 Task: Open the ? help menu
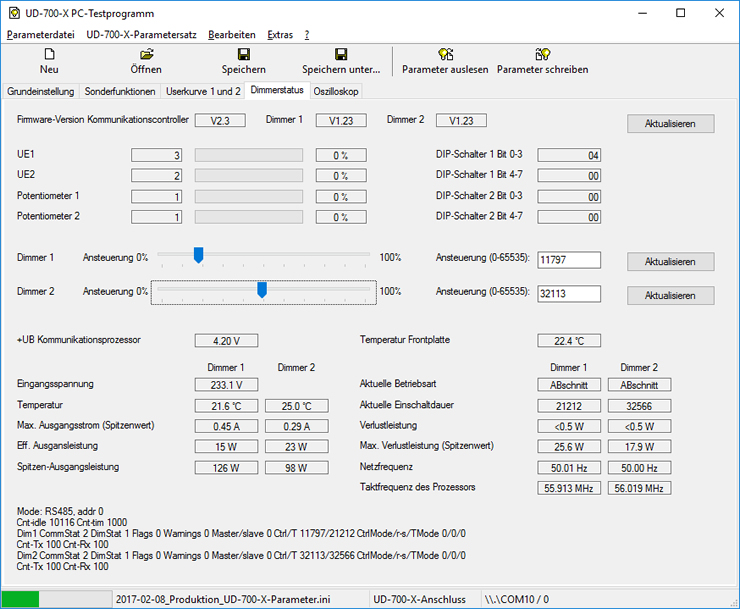[307, 34]
